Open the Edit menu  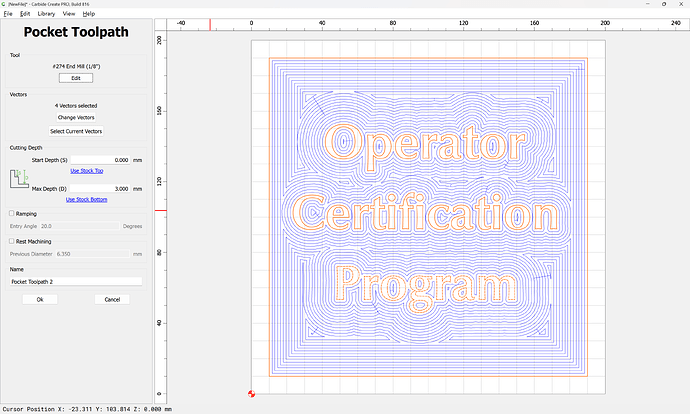pyautogui.click(x=25, y=14)
